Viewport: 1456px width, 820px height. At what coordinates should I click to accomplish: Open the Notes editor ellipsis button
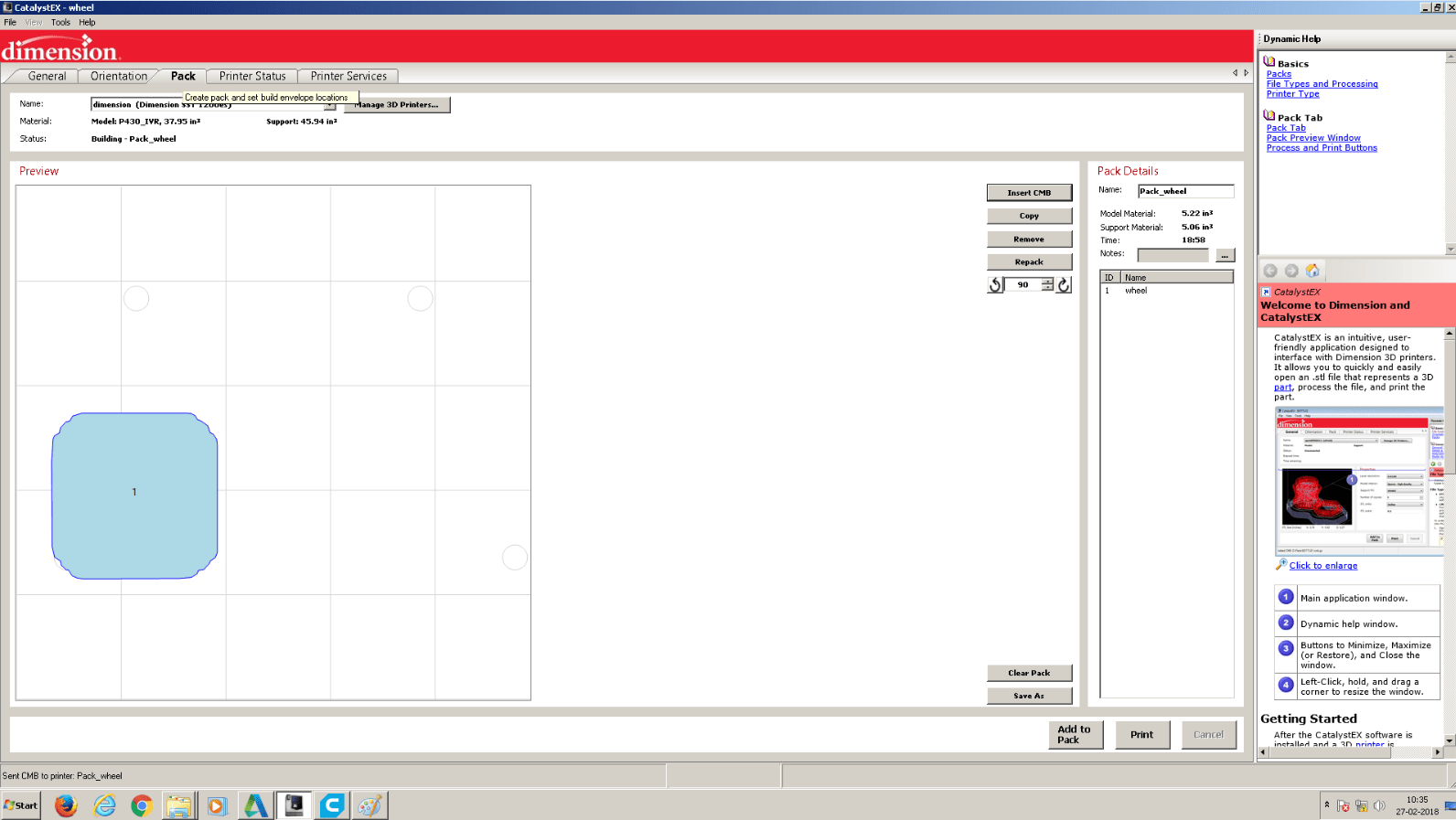[1225, 255]
